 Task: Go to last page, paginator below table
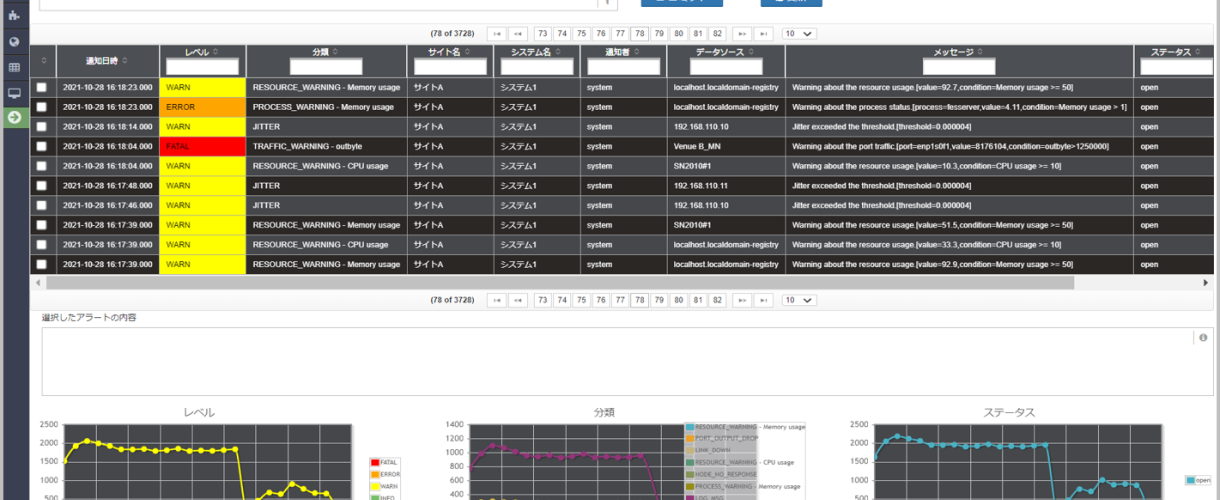764,300
